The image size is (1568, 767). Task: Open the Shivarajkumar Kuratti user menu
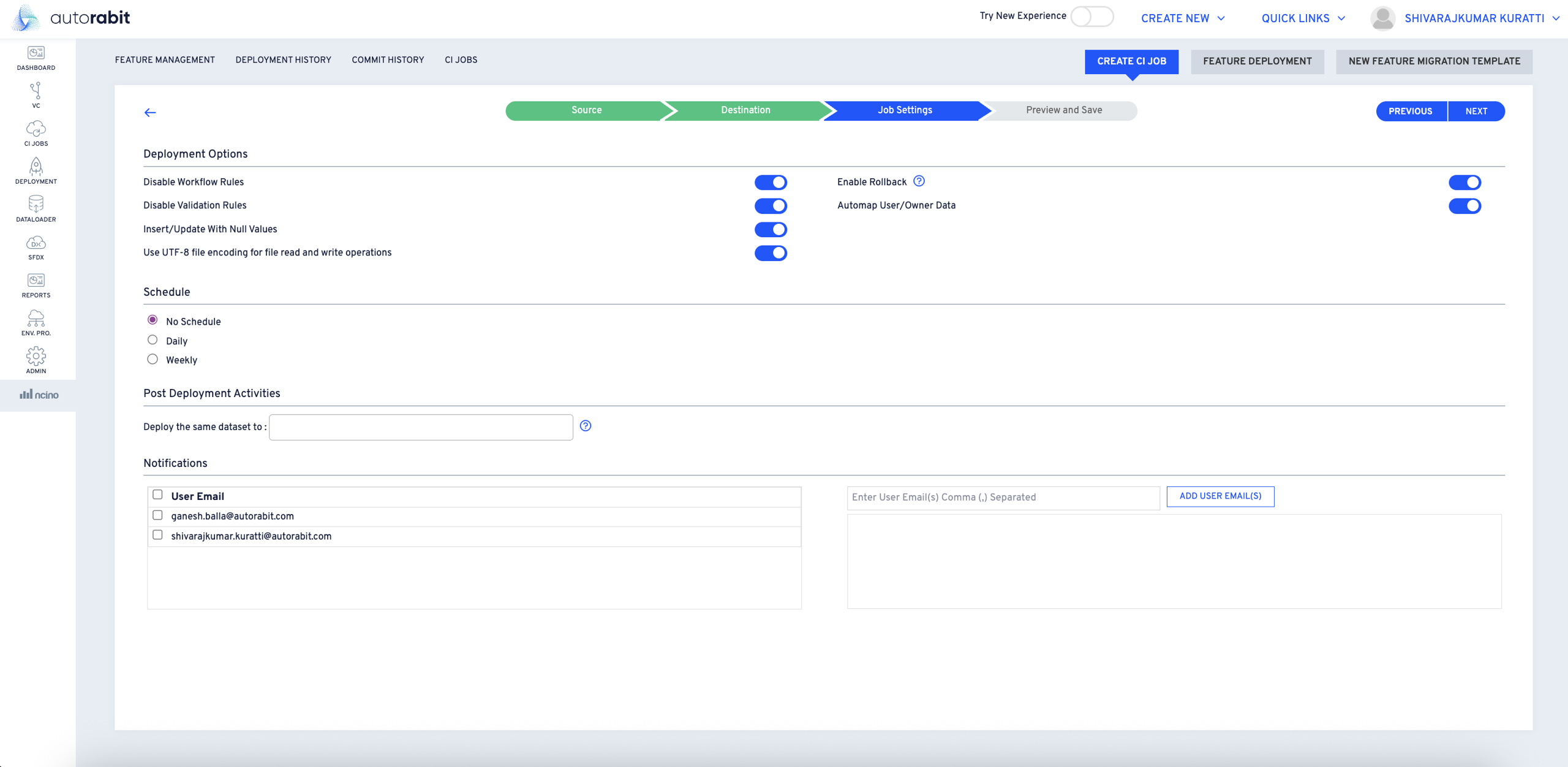[x=1474, y=18]
